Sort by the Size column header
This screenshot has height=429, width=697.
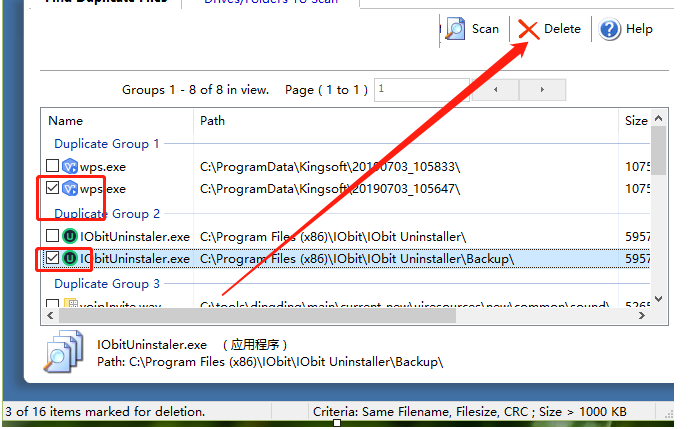click(635, 121)
